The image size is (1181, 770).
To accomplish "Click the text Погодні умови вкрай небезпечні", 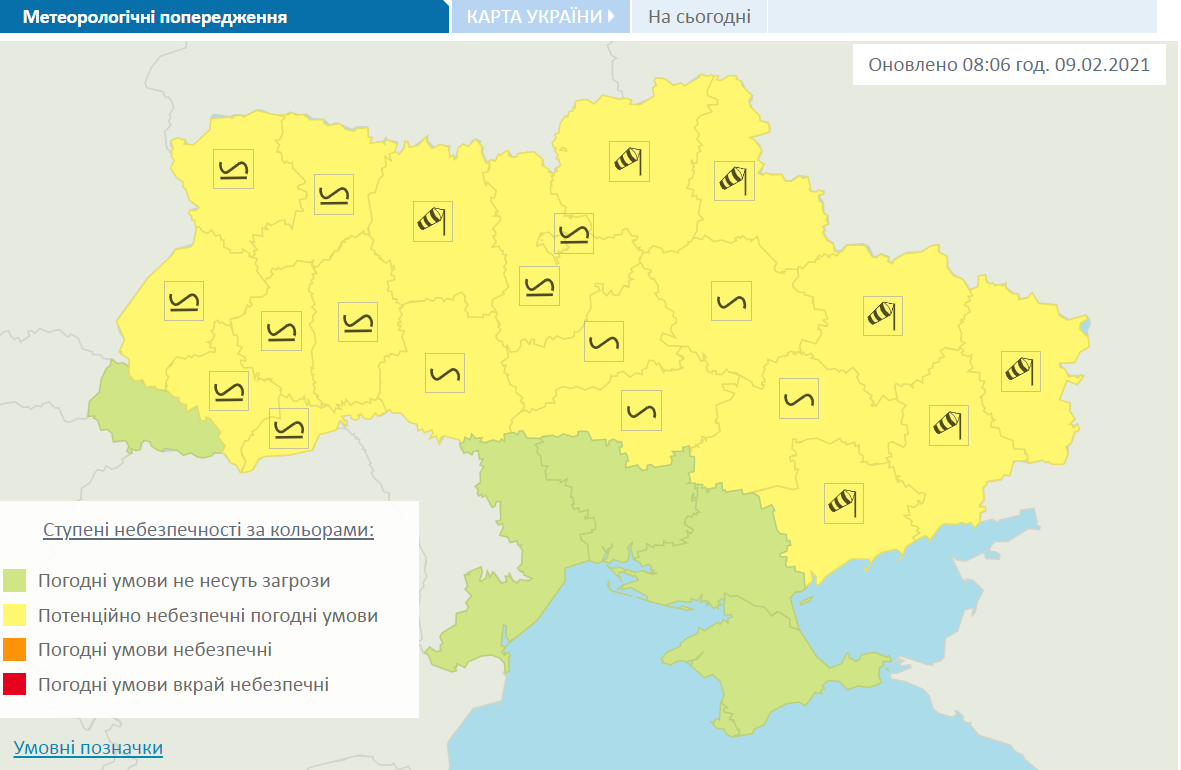I will coord(184,684).
